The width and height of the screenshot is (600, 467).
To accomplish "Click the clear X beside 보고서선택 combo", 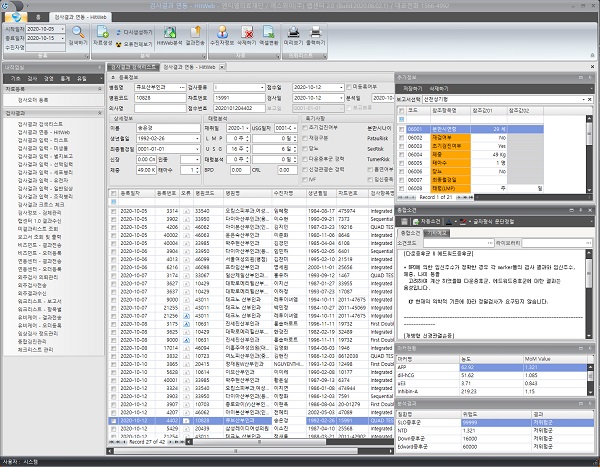I will [590, 99].
